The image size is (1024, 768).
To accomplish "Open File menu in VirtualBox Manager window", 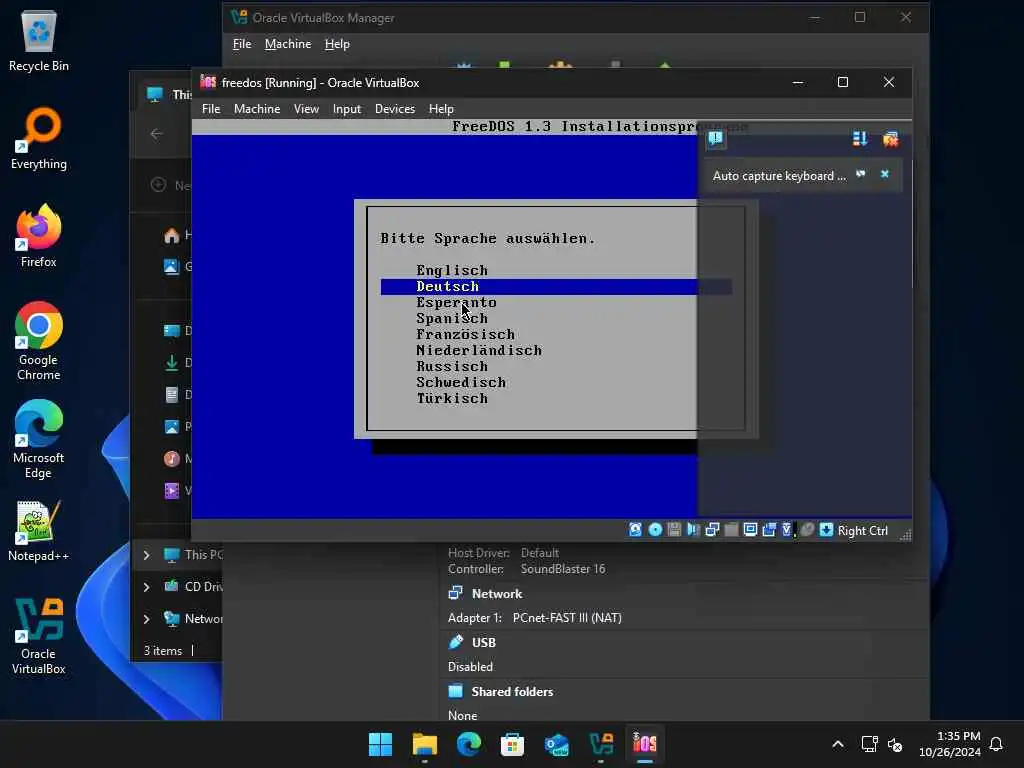I will [x=242, y=44].
